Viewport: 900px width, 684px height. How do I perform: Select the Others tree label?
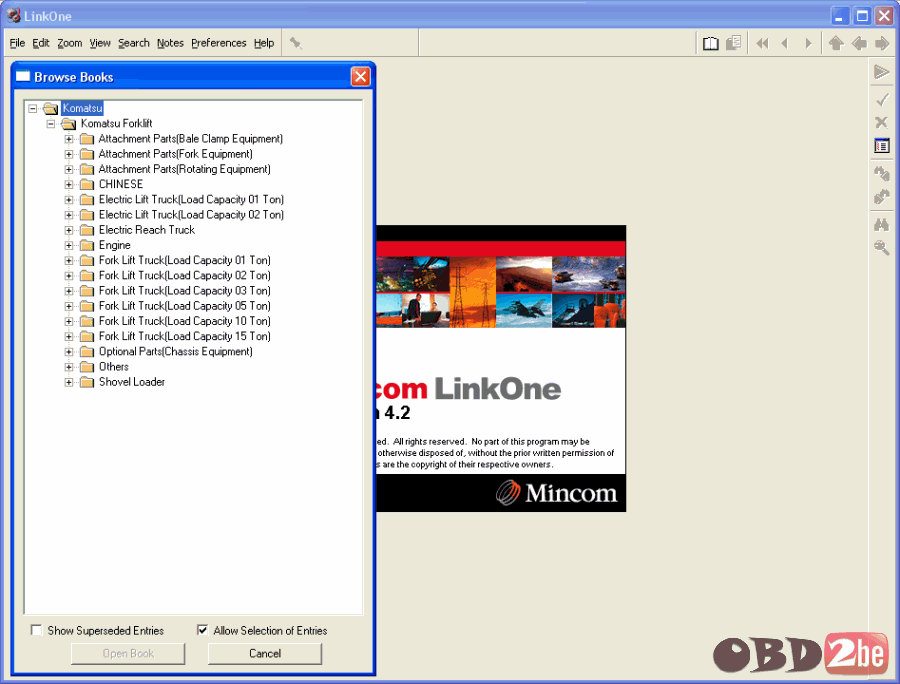(x=114, y=367)
